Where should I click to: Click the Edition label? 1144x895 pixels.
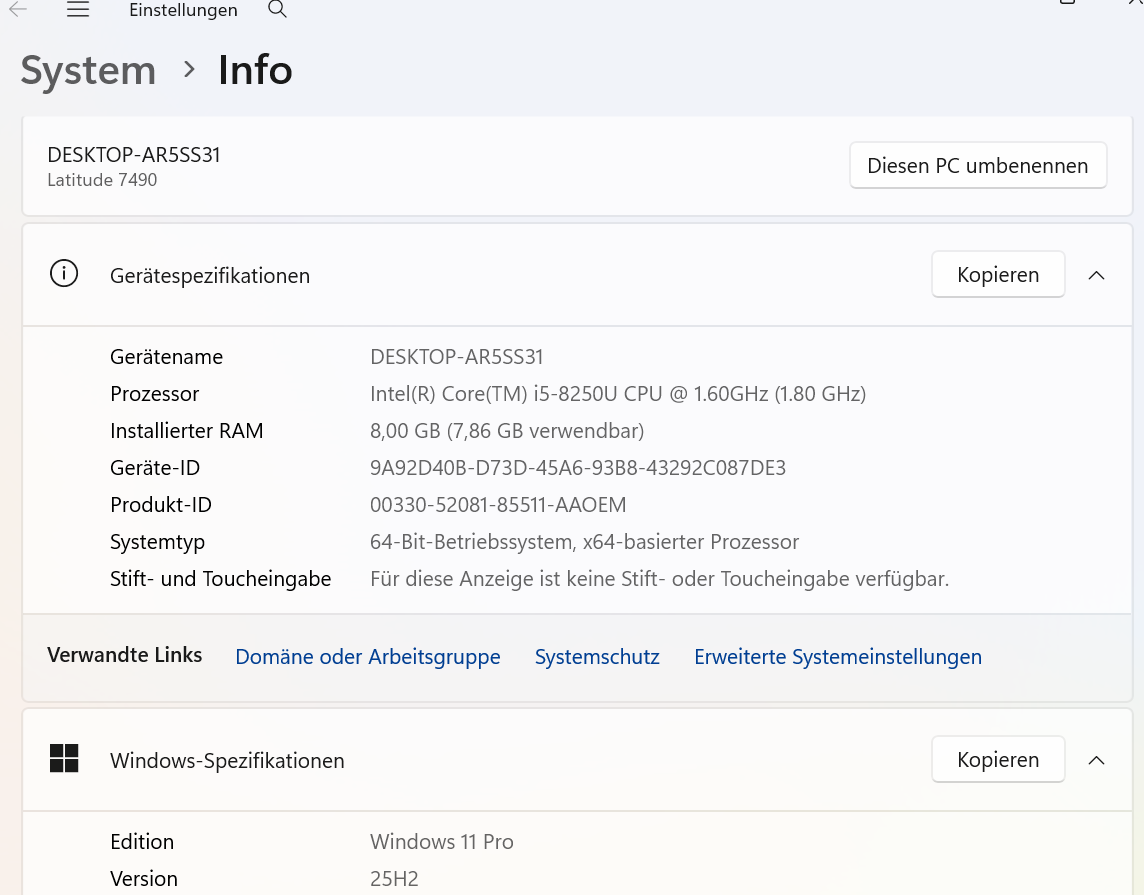(142, 842)
